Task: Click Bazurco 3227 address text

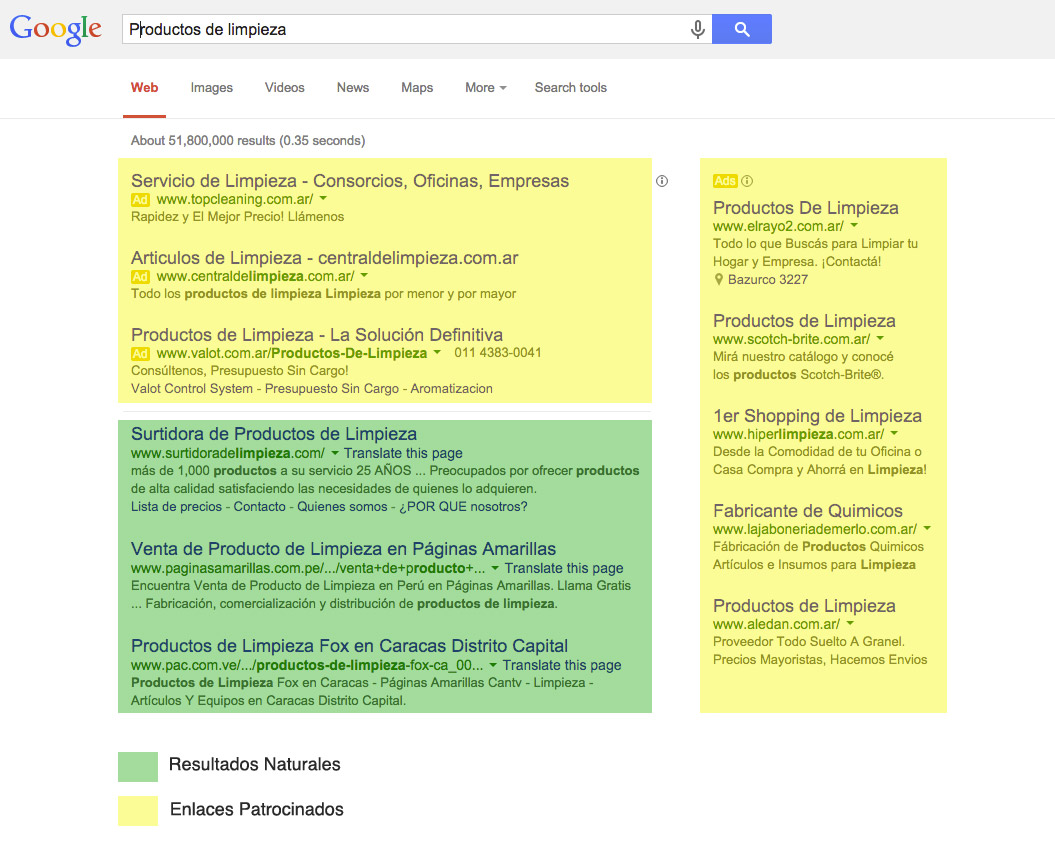Action: pyautogui.click(x=768, y=279)
